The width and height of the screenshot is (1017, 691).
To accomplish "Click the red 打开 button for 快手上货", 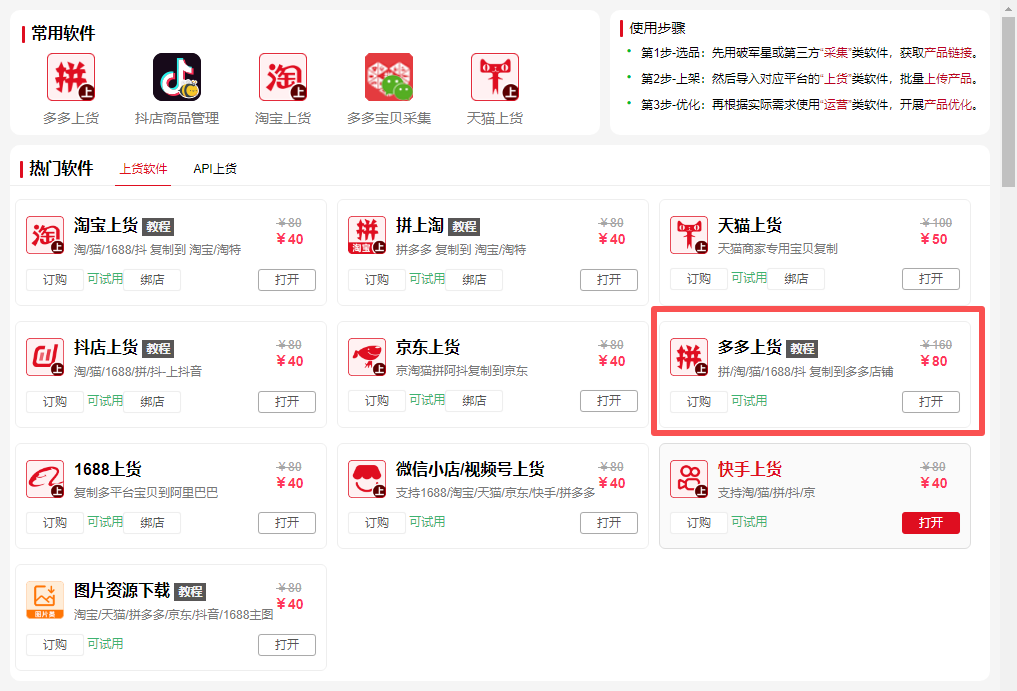I will pyautogui.click(x=931, y=522).
